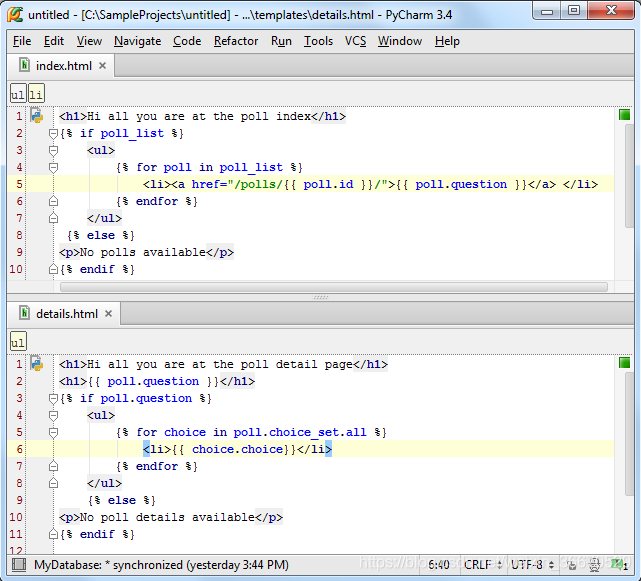The width and height of the screenshot is (641, 581).
Task: Click the 'li' breadcrumb in index.html pane
Action: click(x=36, y=94)
